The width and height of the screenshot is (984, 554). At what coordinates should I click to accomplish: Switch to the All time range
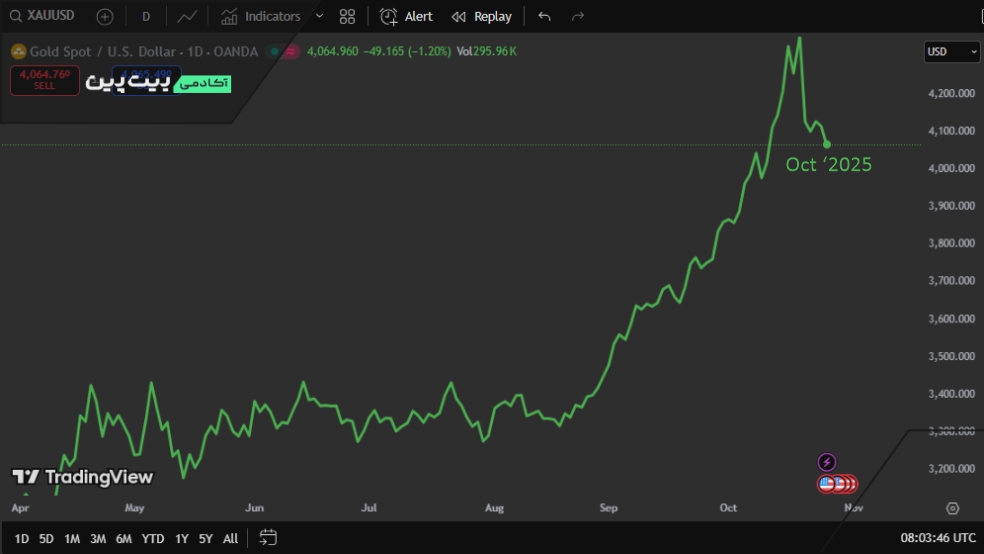[230, 539]
